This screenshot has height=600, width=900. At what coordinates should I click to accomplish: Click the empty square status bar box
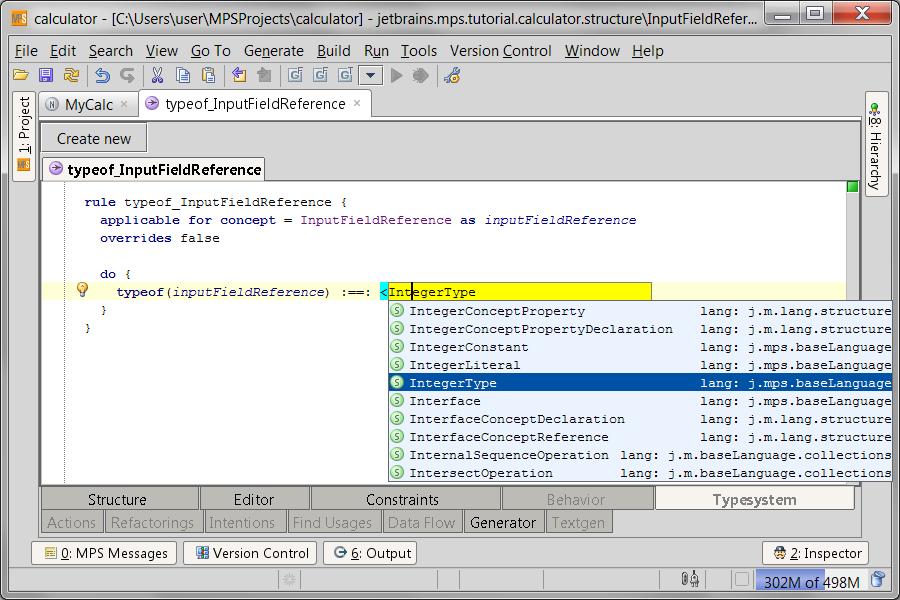(742, 579)
